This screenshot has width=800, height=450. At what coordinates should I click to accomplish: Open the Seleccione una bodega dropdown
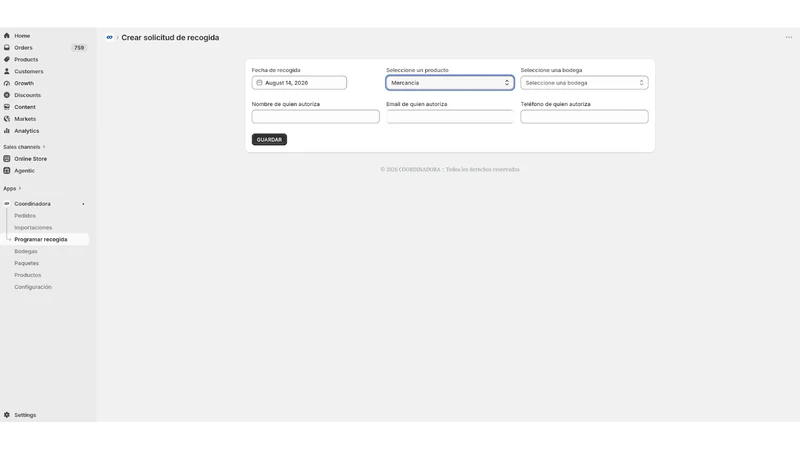584,83
